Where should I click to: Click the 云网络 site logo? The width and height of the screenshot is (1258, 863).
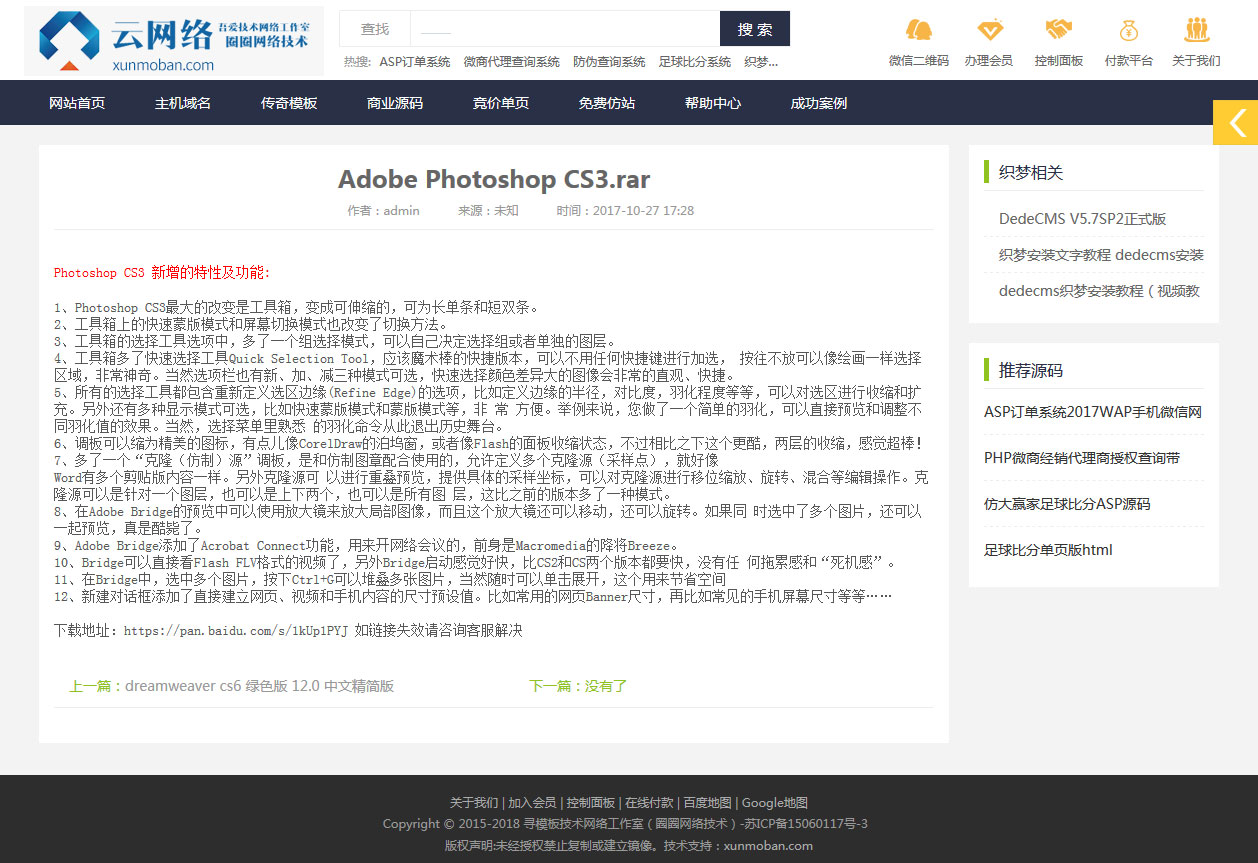coord(174,41)
